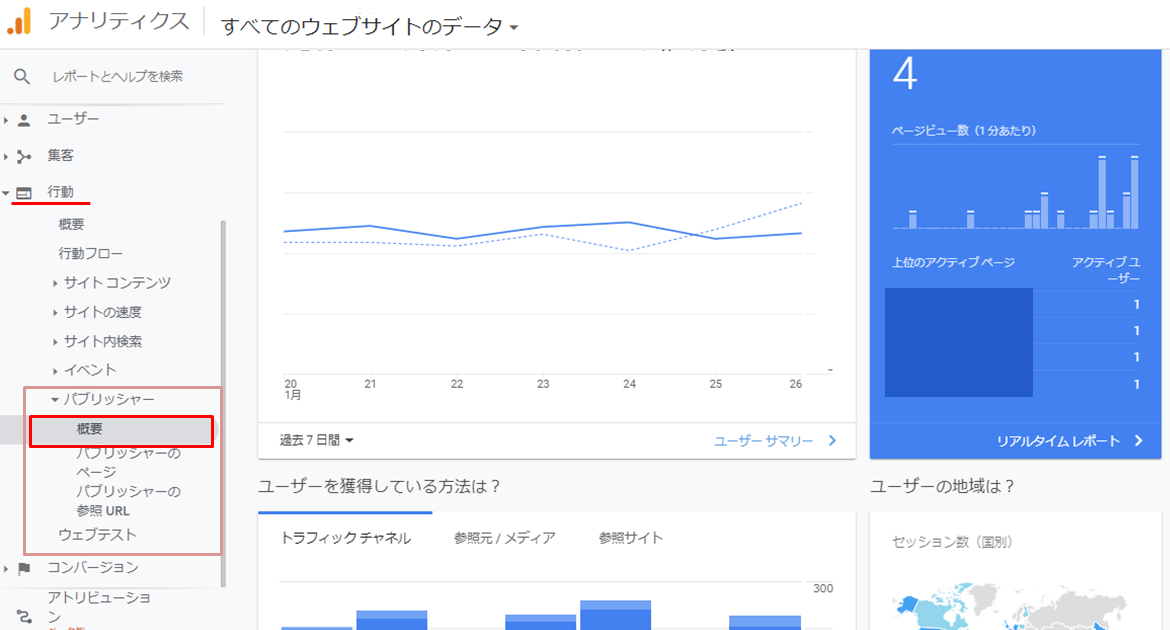Image resolution: width=1170 pixels, height=630 pixels.
Task: Switch to the 参照サイト tab
Action: 631,538
